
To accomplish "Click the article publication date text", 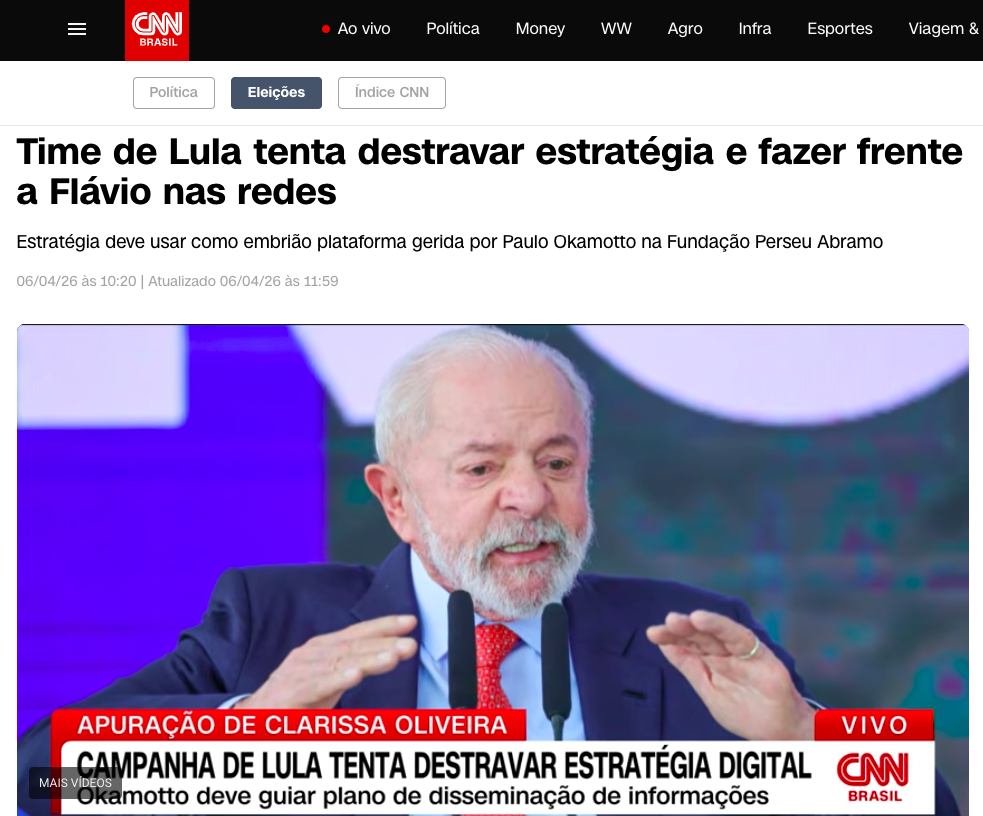I will click(x=76, y=281).
